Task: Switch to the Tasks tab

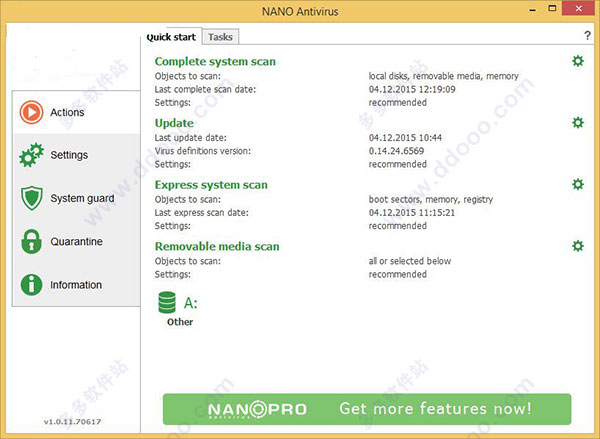Action: [220, 37]
